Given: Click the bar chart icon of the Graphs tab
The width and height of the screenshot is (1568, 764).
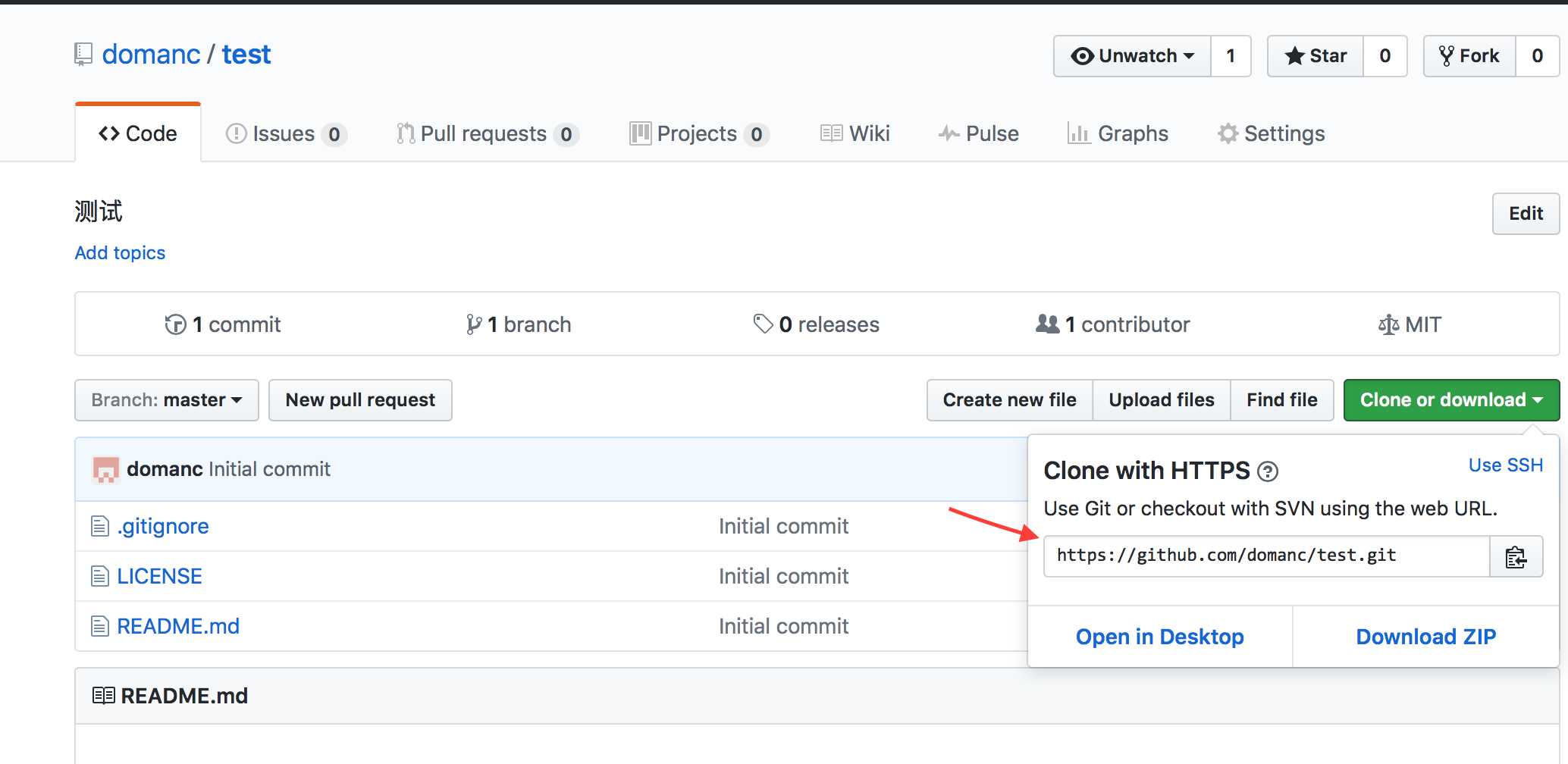Looking at the screenshot, I should [x=1078, y=133].
